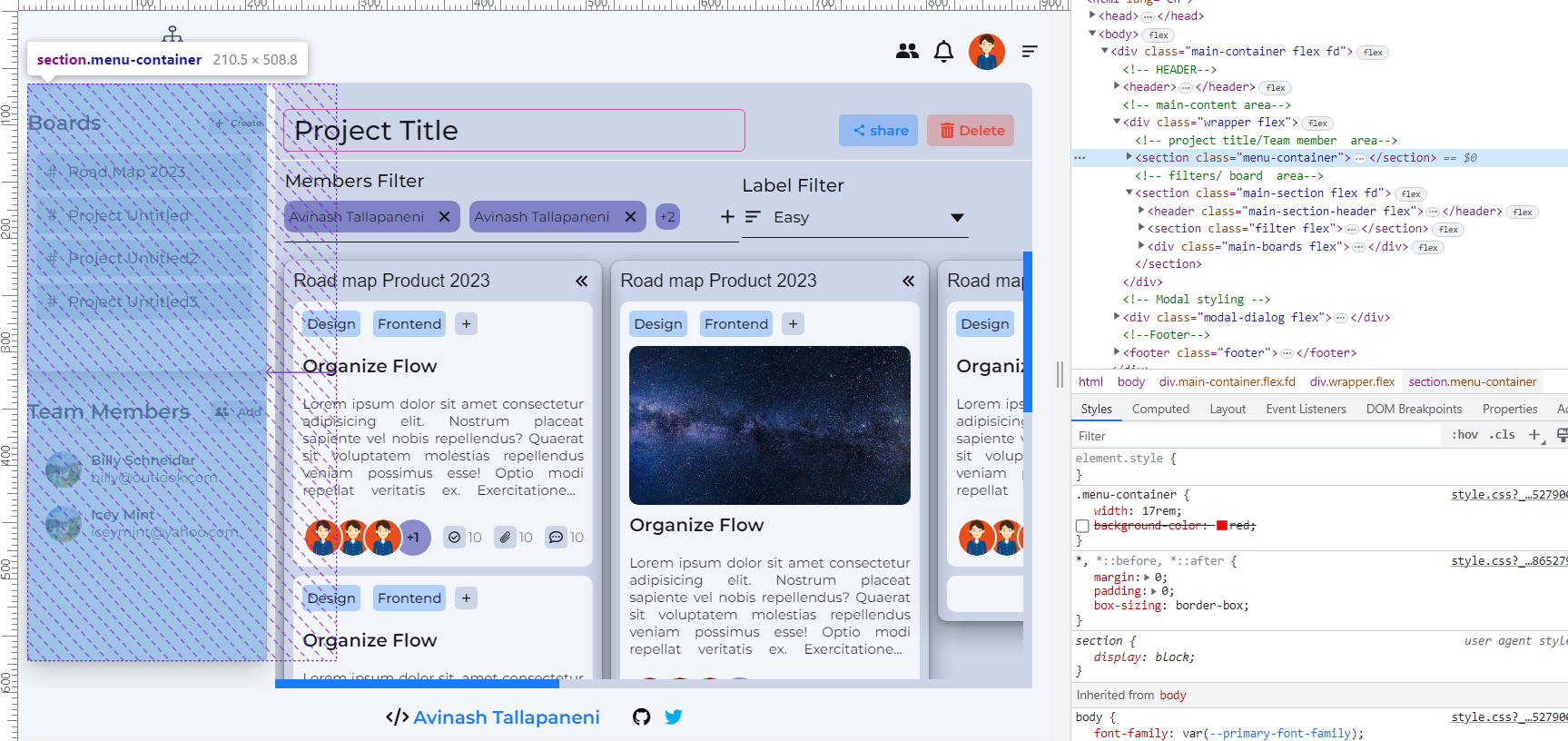
Task: Open the Twitter icon in footer
Action: click(674, 717)
